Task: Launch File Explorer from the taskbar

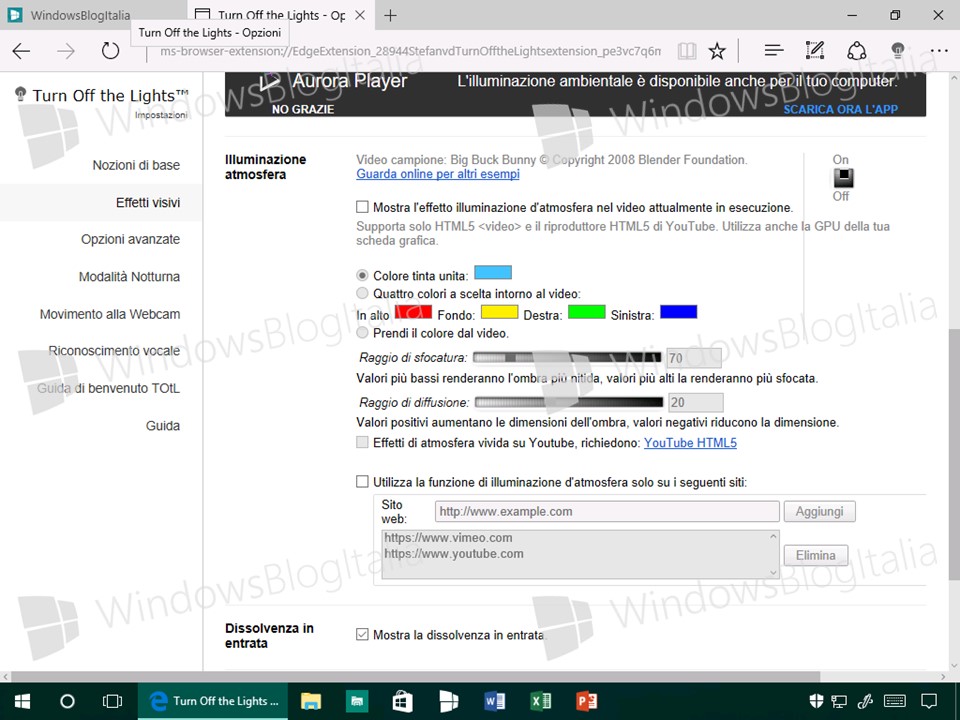Action: tap(311, 701)
